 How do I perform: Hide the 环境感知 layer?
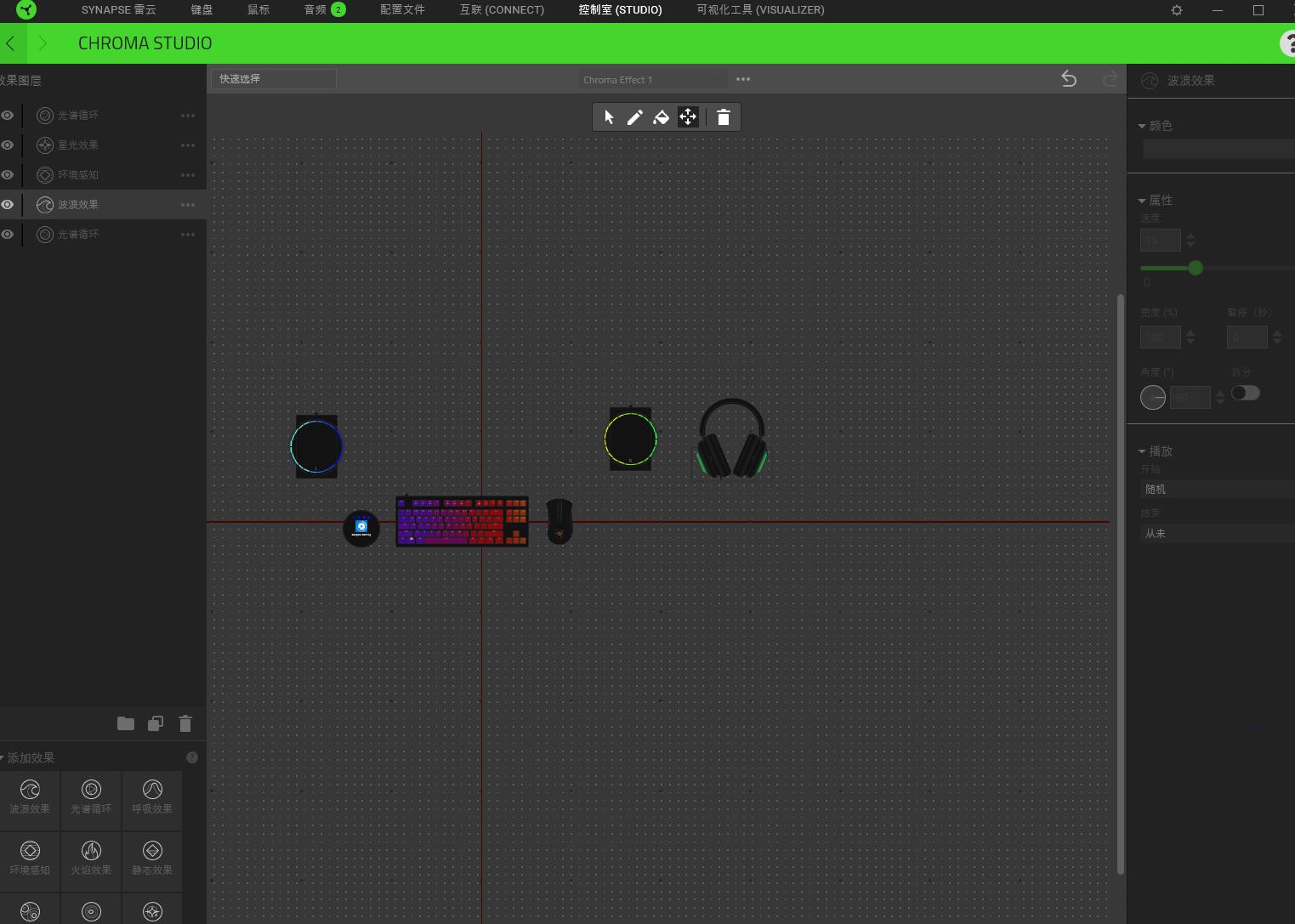coord(8,175)
